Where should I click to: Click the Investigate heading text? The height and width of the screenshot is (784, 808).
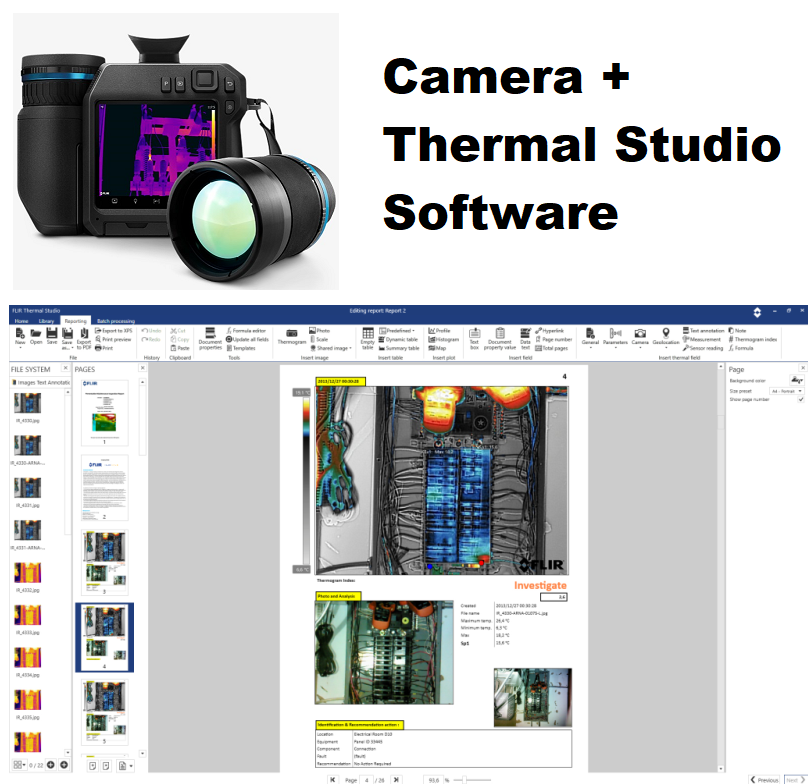click(x=540, y=586)
